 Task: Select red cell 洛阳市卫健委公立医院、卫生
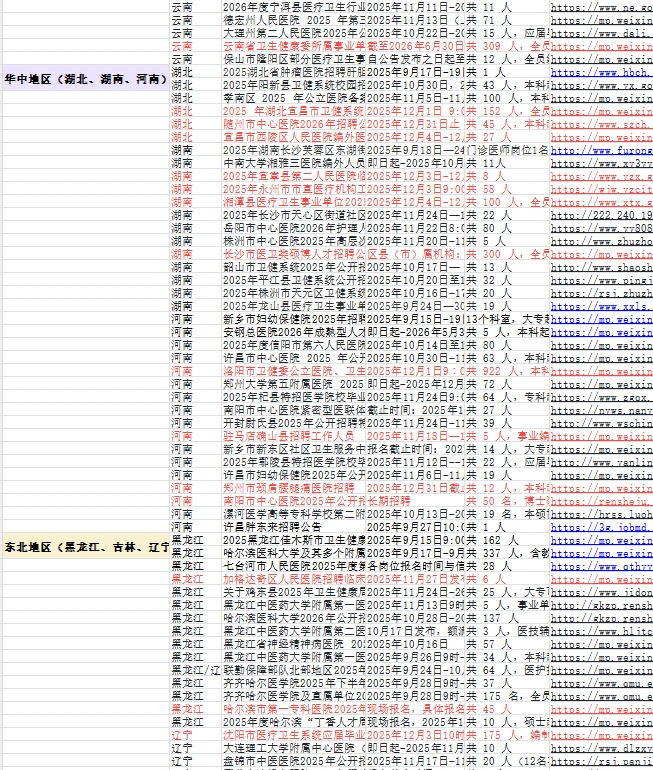click(294, 371)
